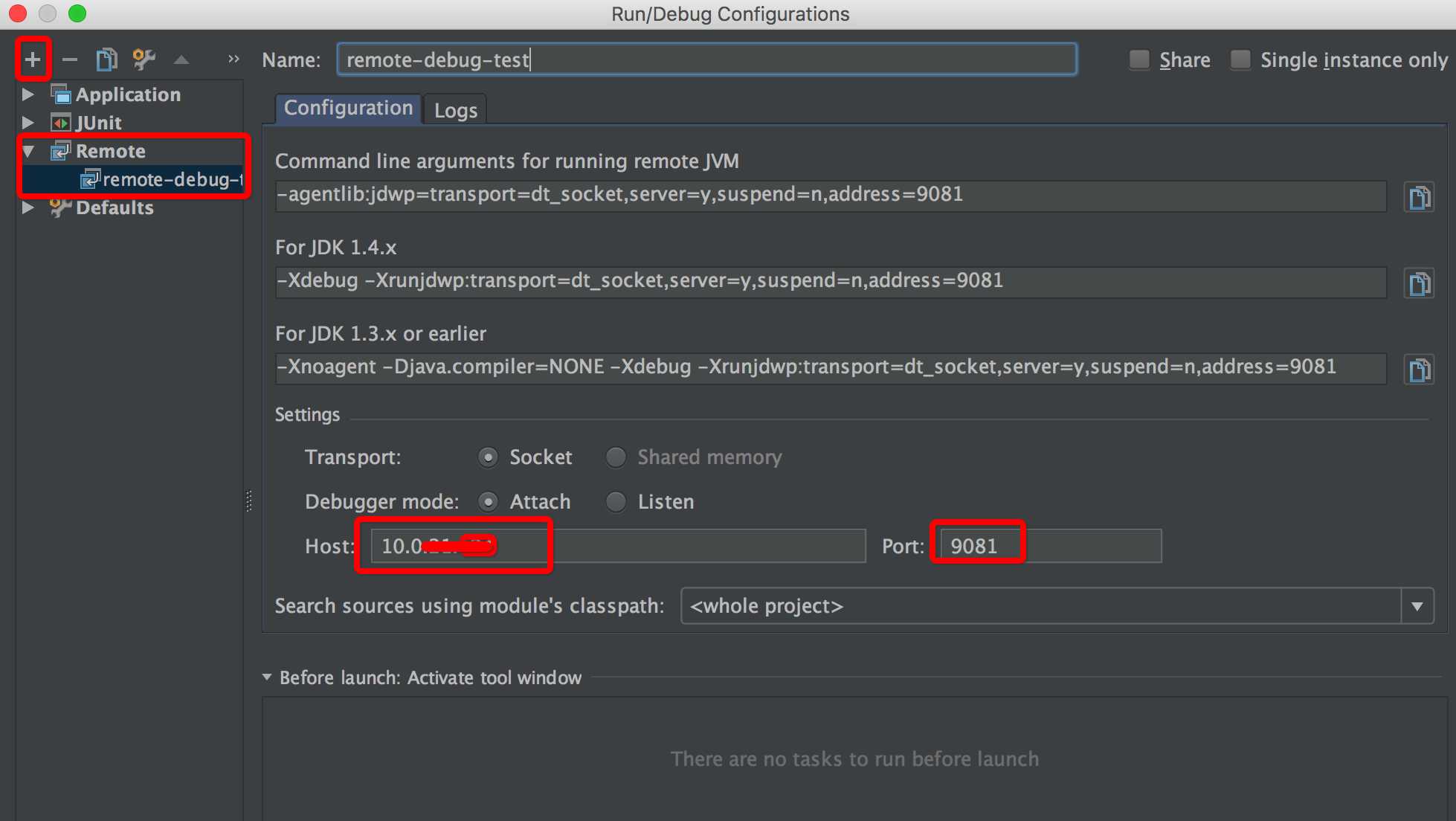This screenshot has width=1456, height=821.
Task: Click the -Xnoagent JDK 1.3.x text field
Action: click(831, 367)
